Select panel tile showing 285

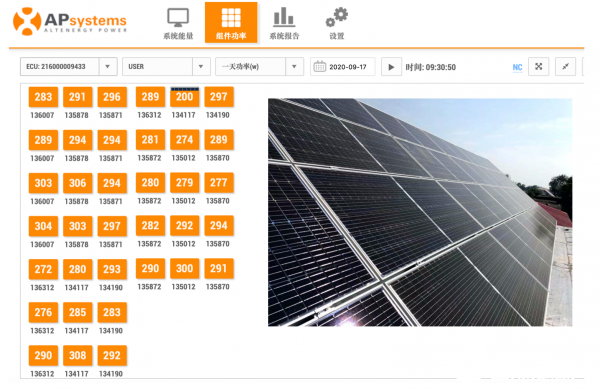point(78,312)
